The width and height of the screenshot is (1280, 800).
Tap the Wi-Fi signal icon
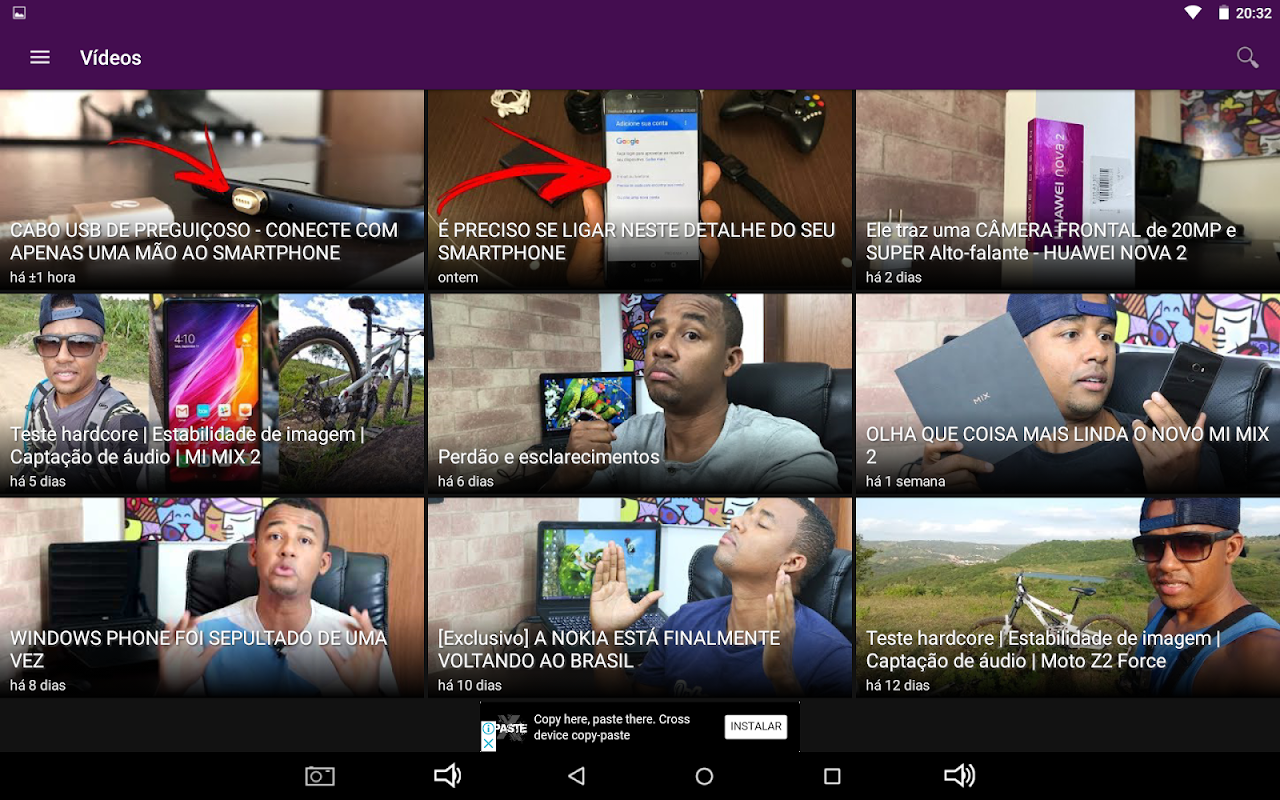click(x=1192, y=13)
